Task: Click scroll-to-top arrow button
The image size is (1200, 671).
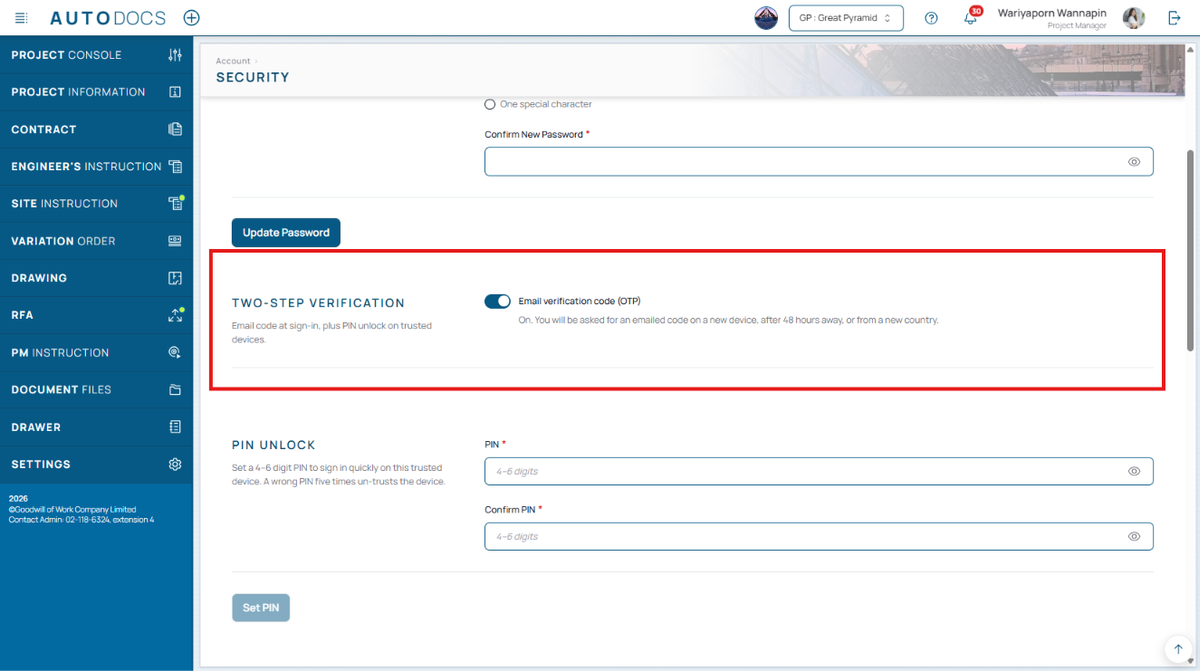Action: click(x=1177, y=648)
